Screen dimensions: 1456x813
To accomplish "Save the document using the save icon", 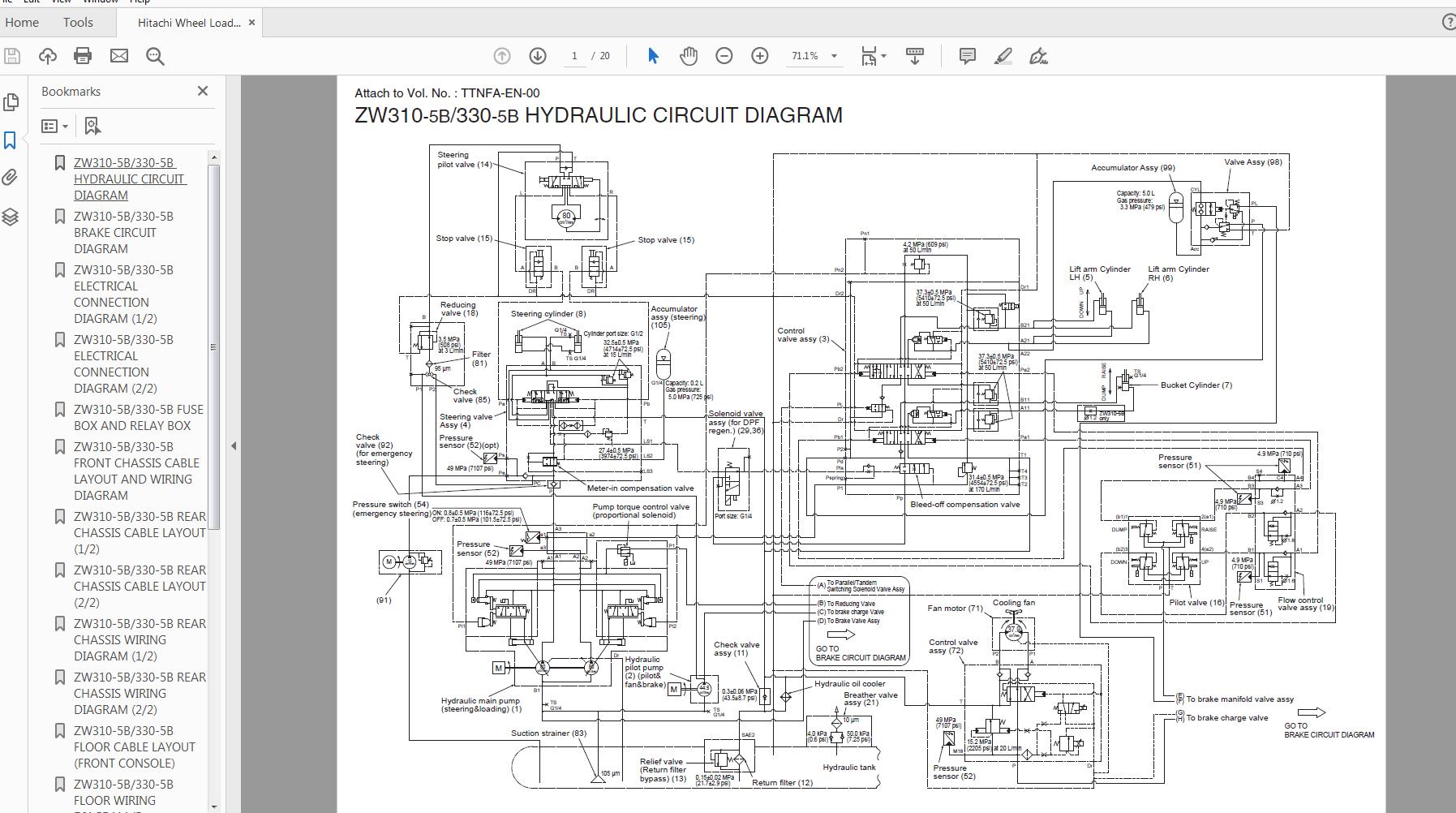I will [x=11, y=56].
